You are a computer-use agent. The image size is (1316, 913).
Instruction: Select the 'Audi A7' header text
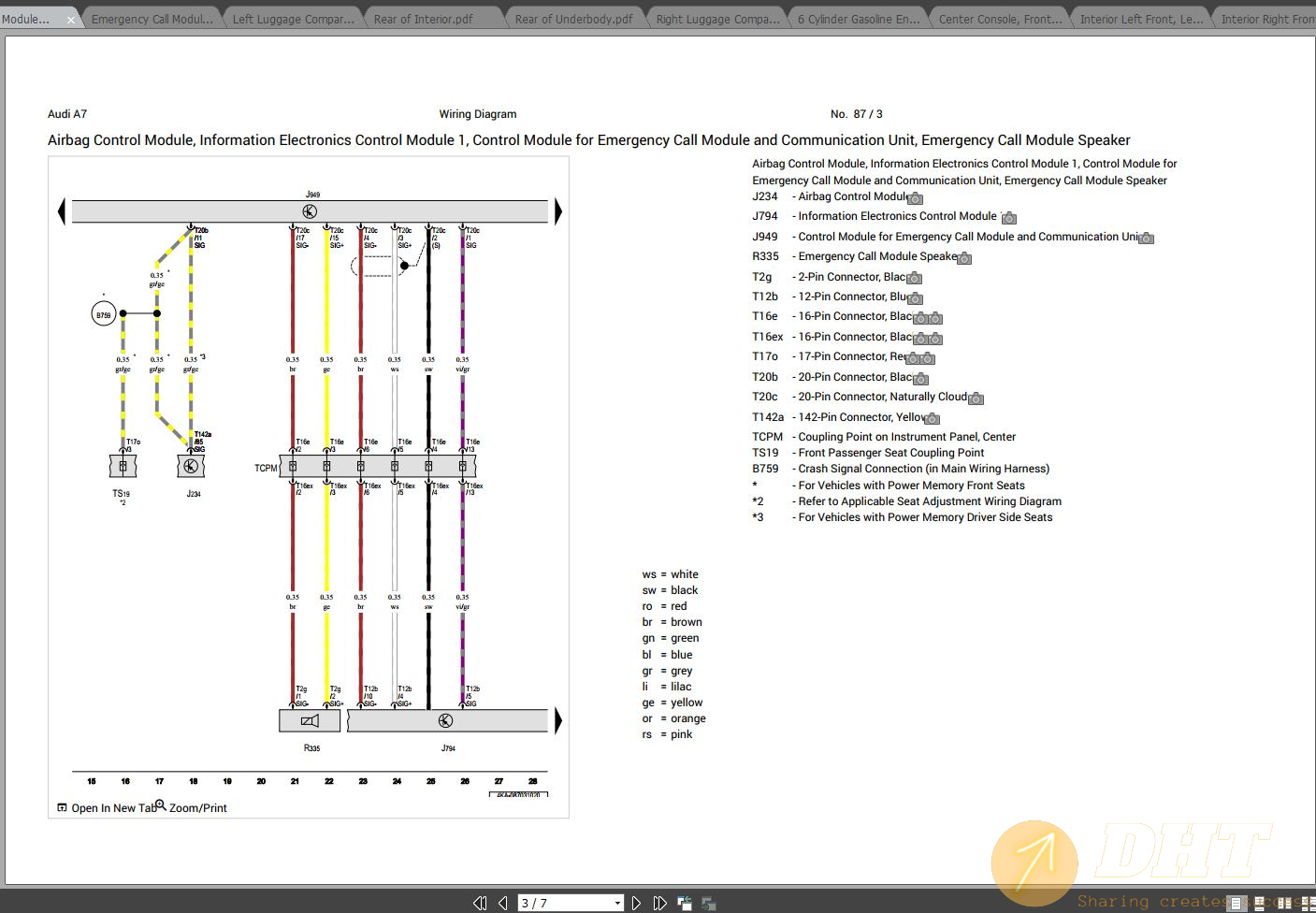pos(67,114)
